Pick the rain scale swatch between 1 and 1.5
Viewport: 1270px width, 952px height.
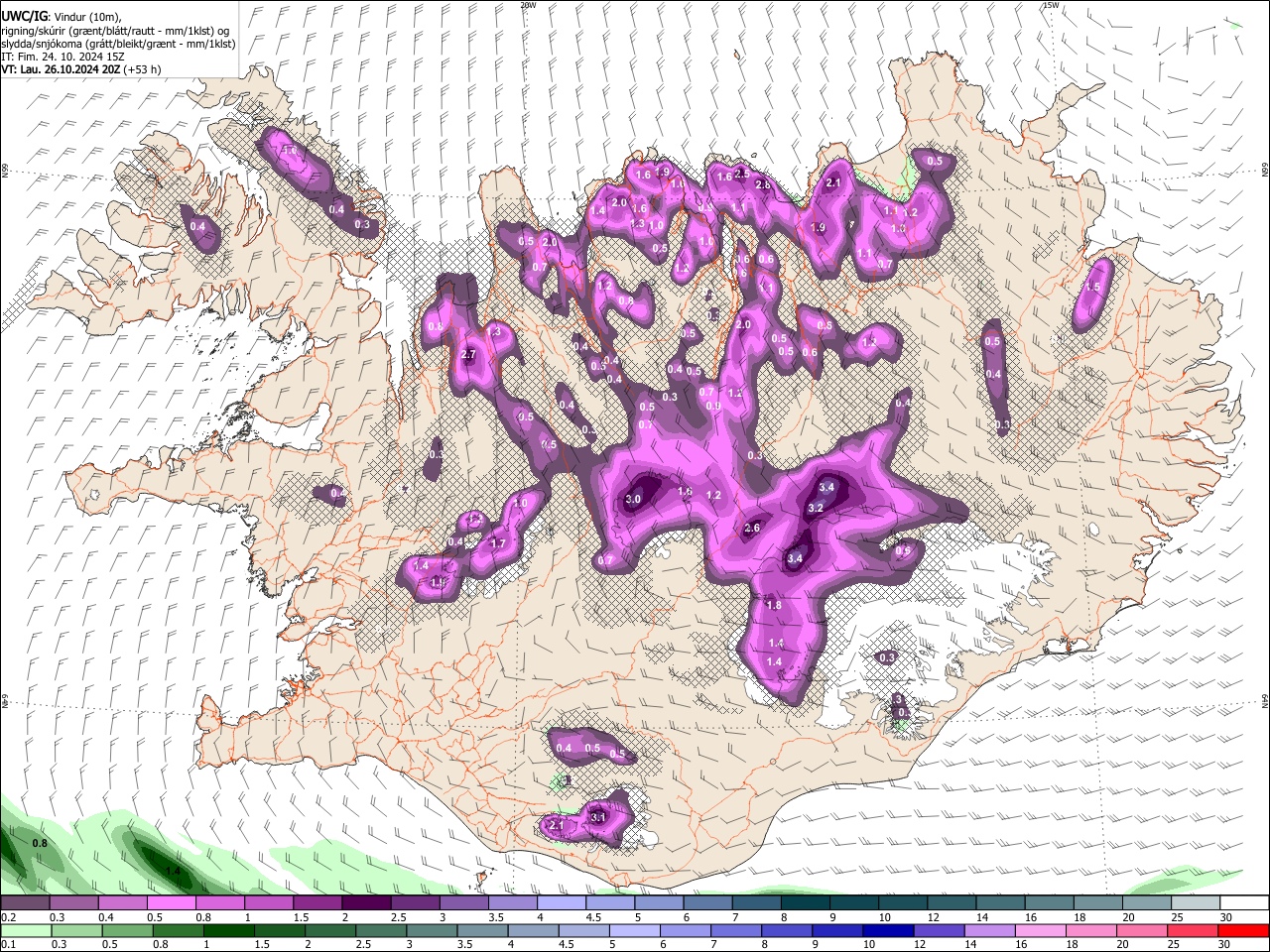coord(231,930)
